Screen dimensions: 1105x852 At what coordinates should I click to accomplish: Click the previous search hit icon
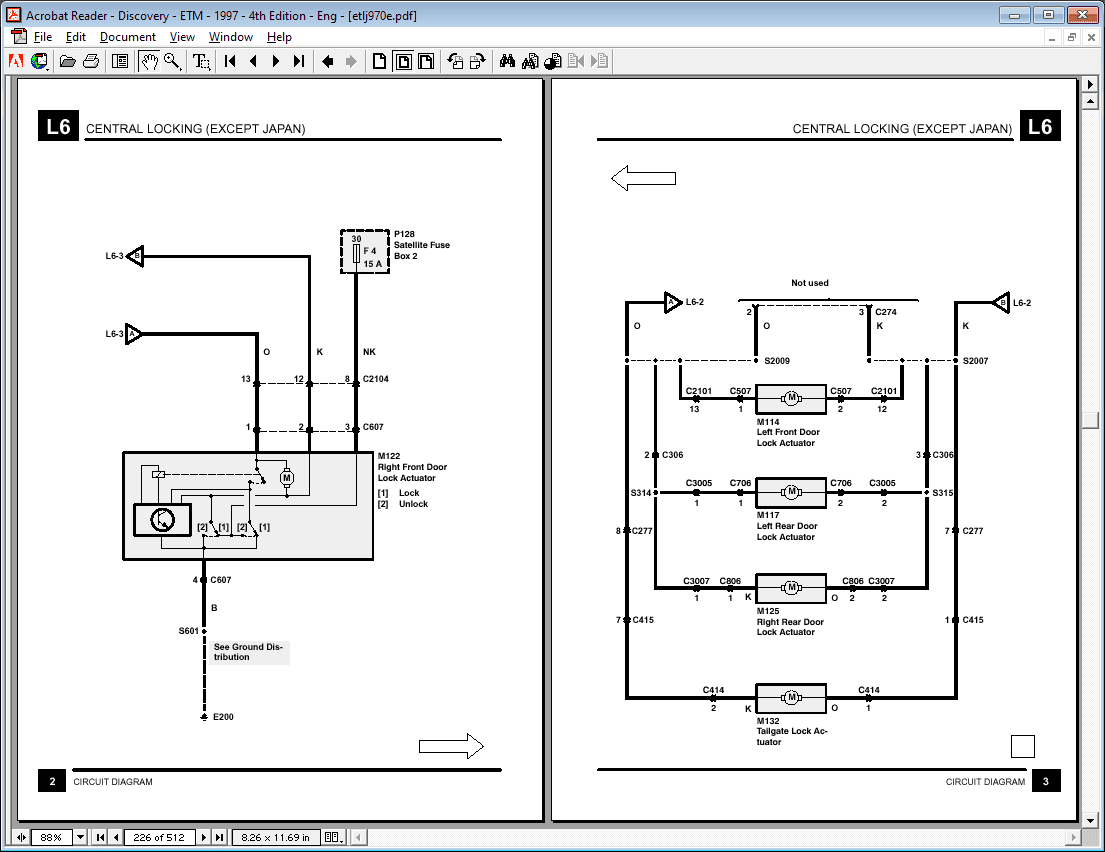[x=576, y=61]
